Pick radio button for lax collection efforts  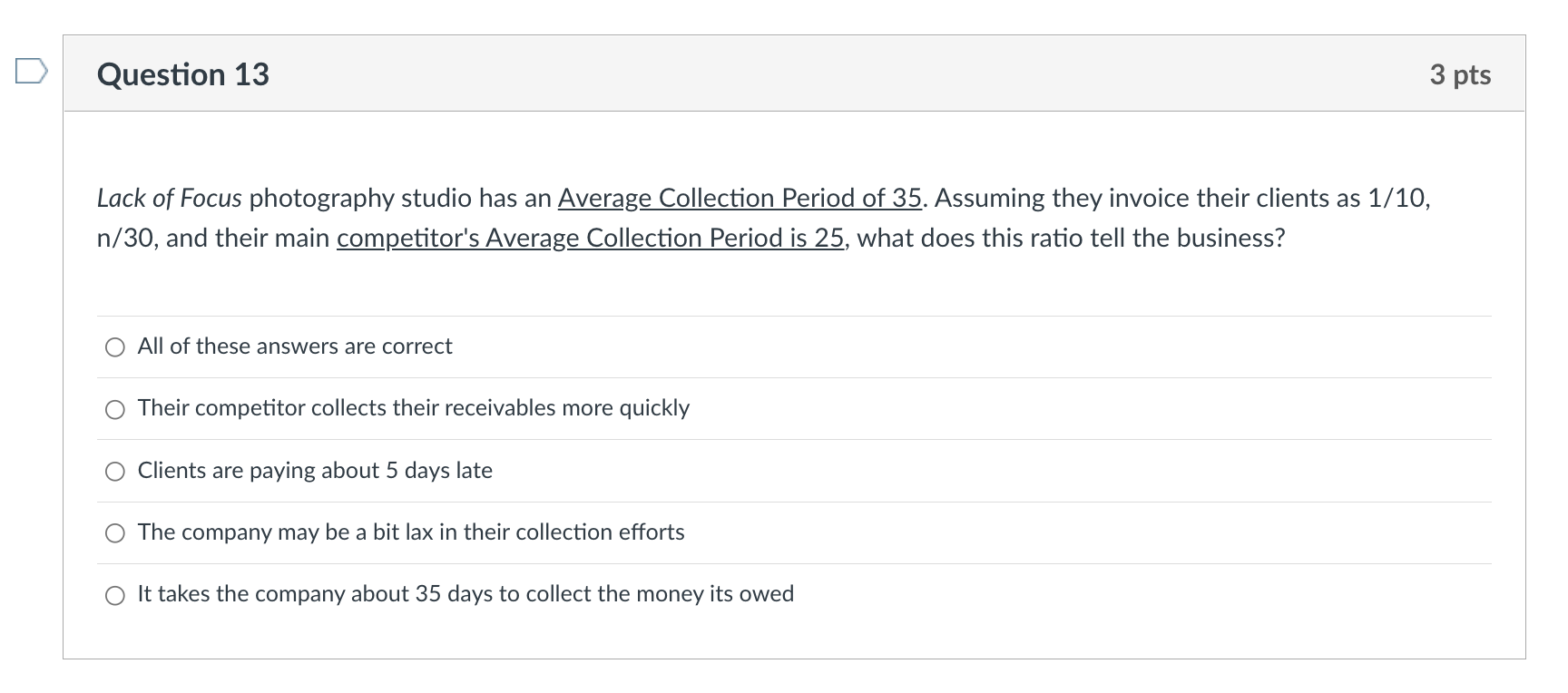pos(115,533)
